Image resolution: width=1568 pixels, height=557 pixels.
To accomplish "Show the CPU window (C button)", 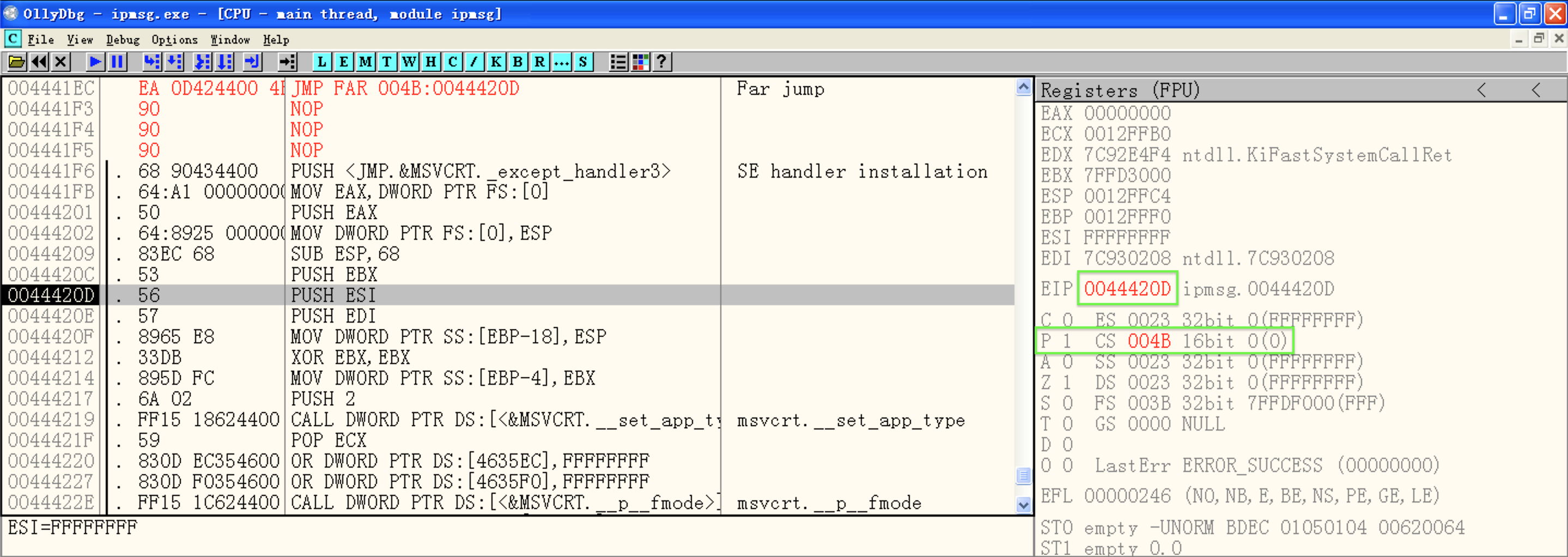I will pos(453,62).
